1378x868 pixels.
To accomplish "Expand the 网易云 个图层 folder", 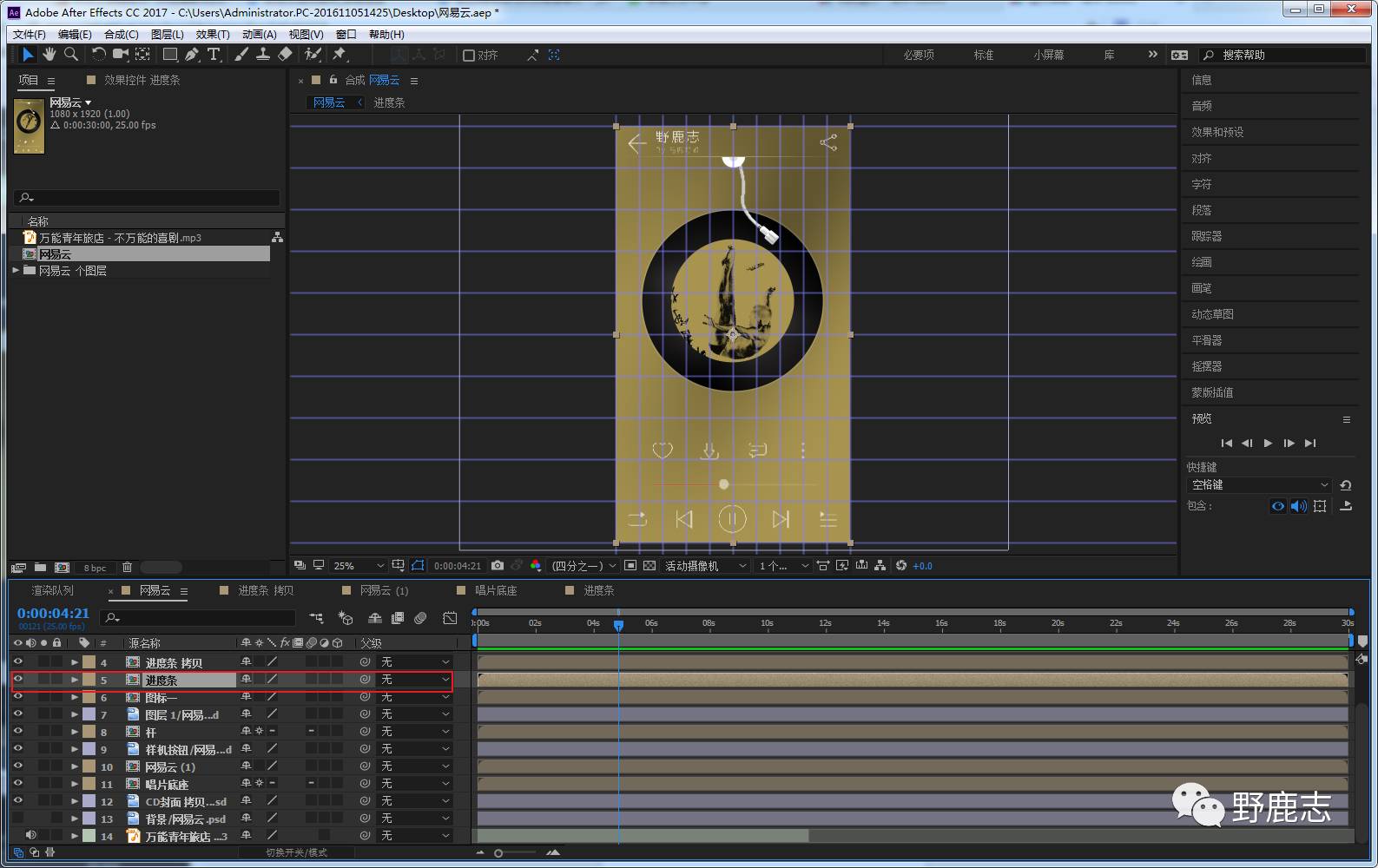I will tap(16, 271).
